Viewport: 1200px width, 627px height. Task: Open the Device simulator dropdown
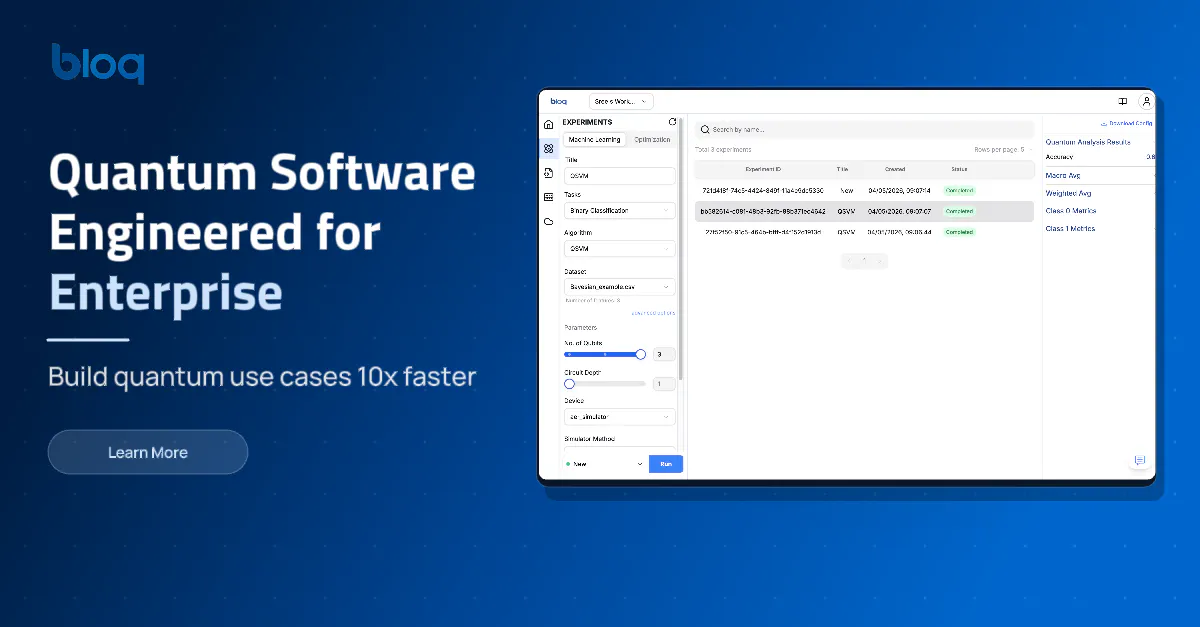coord(620,416)
